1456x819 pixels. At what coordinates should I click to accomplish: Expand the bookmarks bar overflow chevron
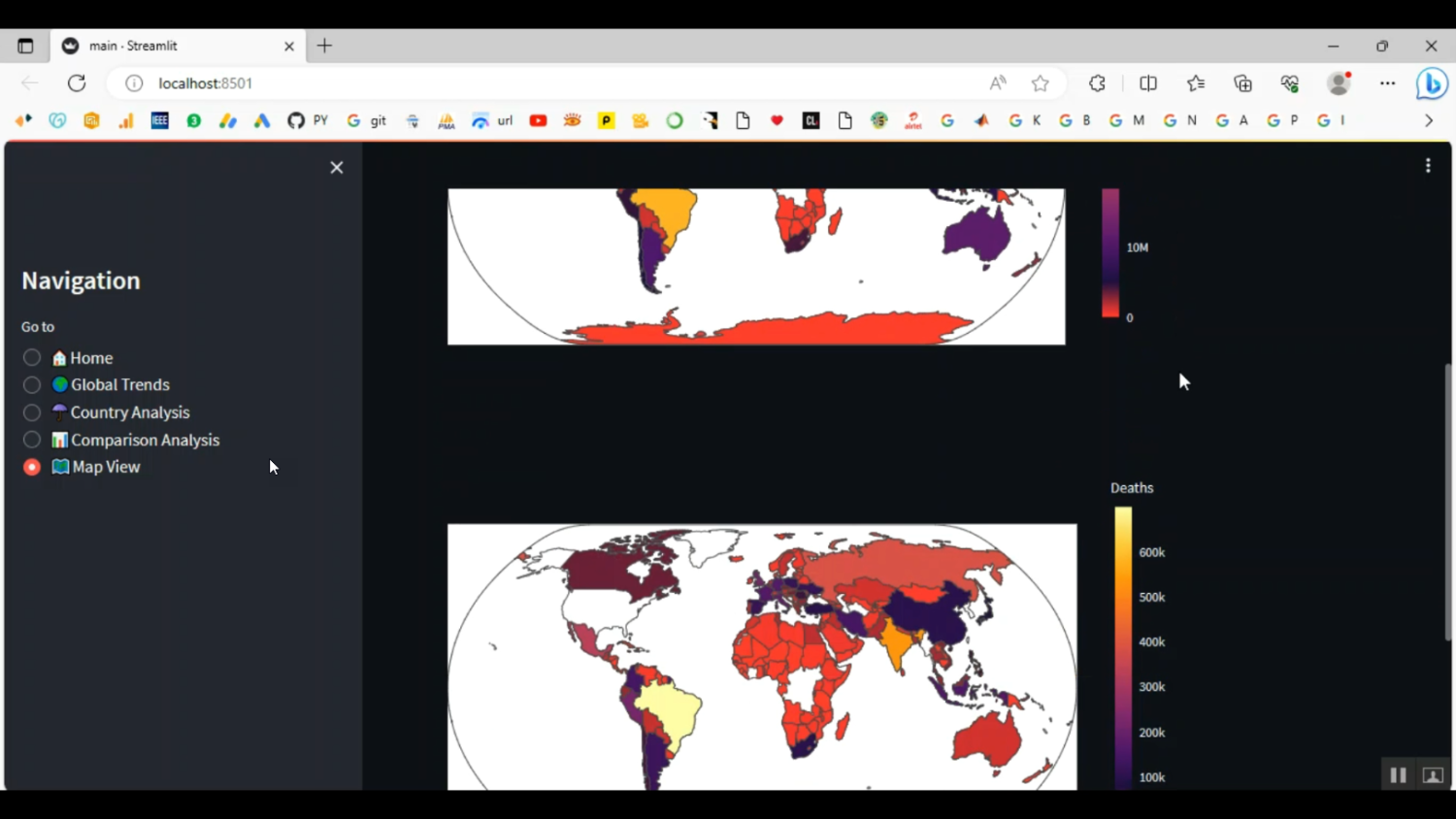(x=1429, y=120)
